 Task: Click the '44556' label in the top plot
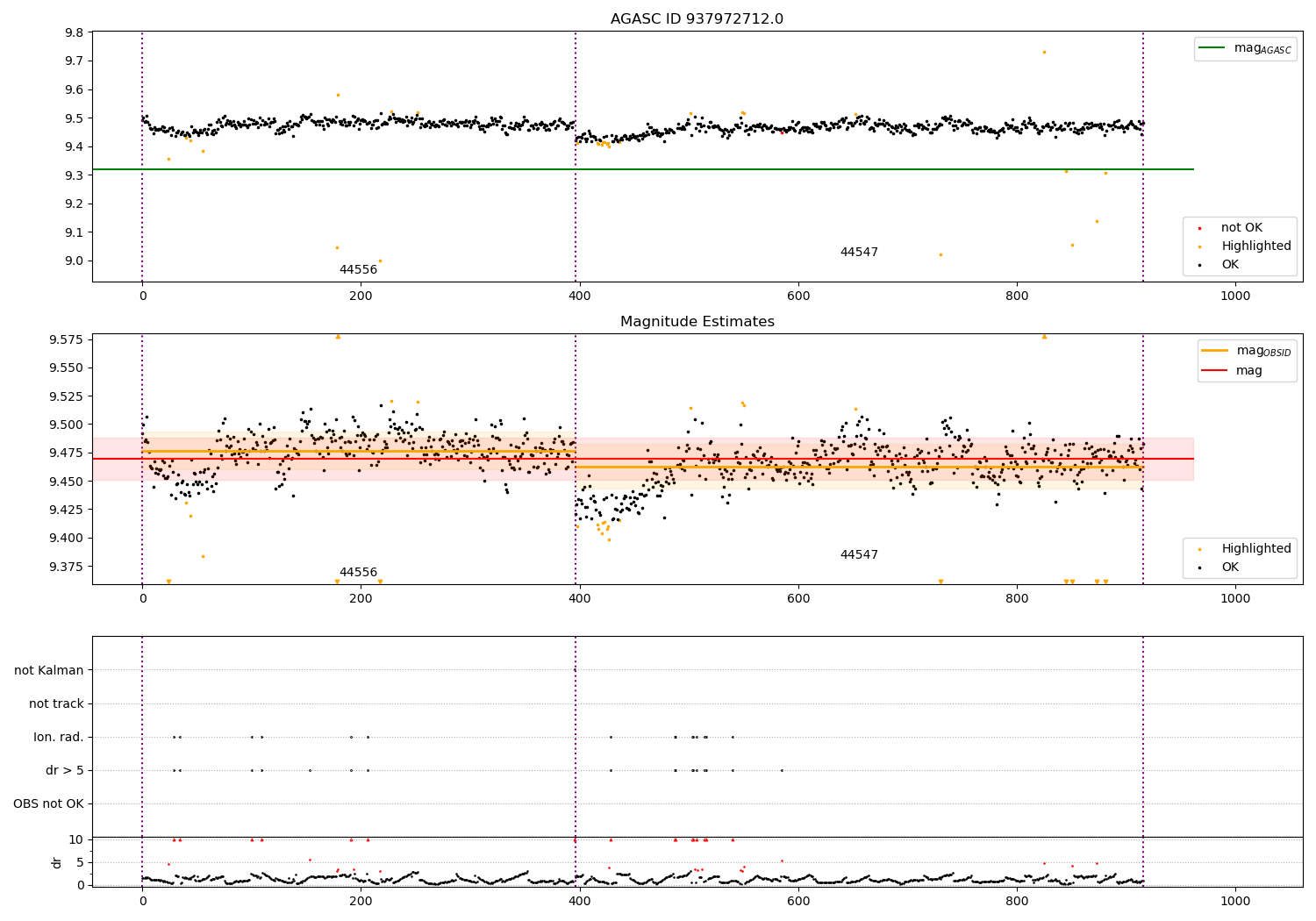358,270
